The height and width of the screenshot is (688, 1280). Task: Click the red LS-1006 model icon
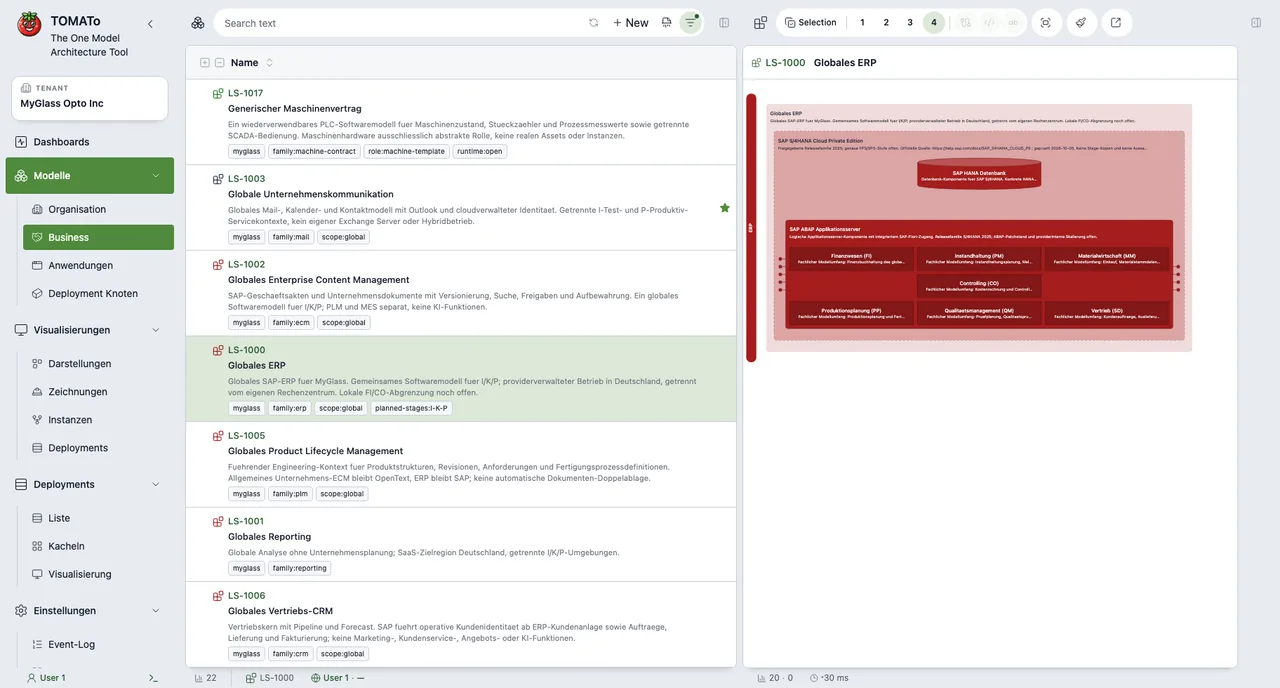tap(218, 596)
